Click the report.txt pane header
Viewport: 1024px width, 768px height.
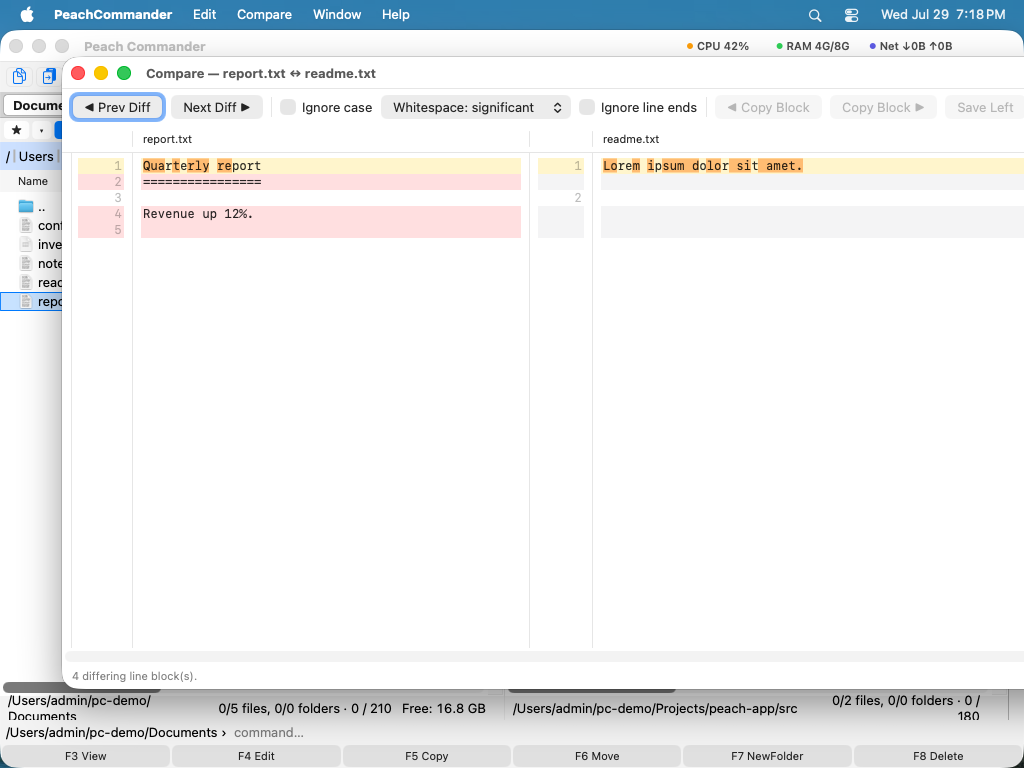coord(167,139)
